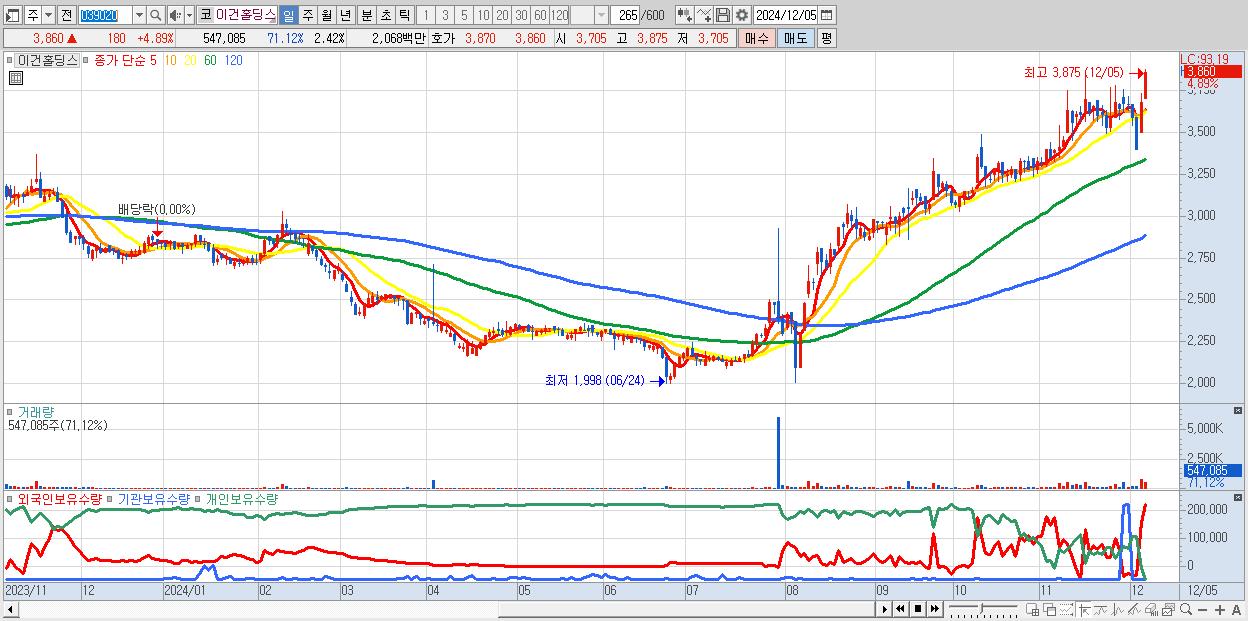This screenshot has height=621, width=1248.
Task: Click the 개인보유수량 legend label
Action: [x=241, y=497]
